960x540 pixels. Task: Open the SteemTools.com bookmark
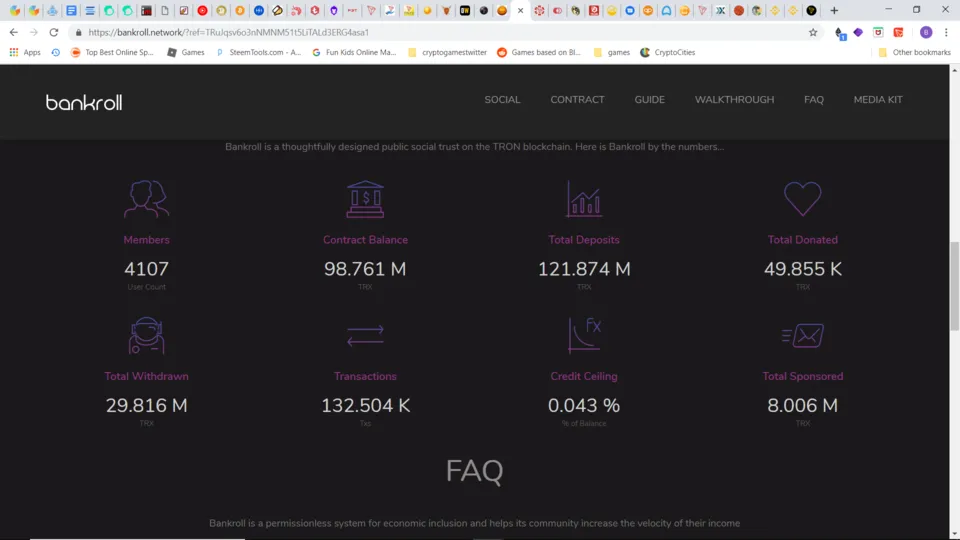click(258, 53)
